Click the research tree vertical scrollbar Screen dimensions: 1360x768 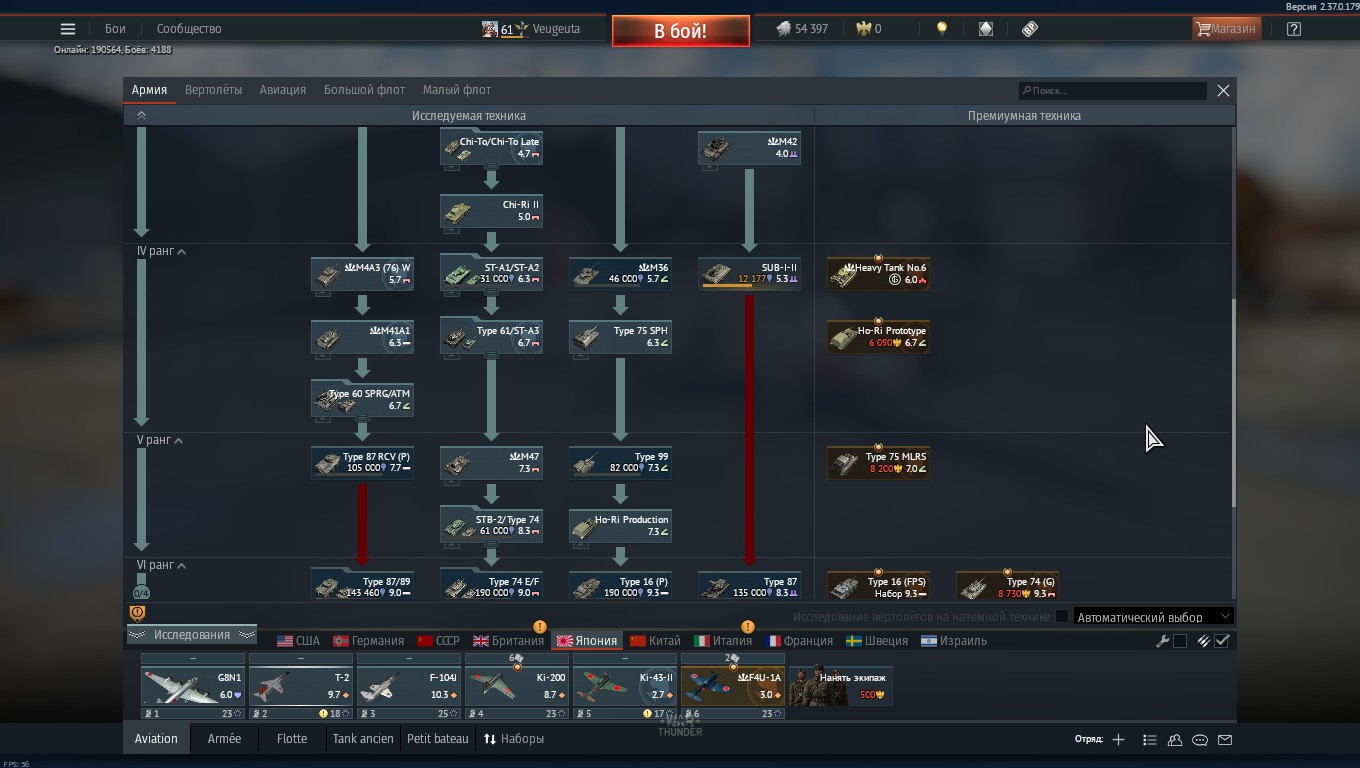point(1233,402)
